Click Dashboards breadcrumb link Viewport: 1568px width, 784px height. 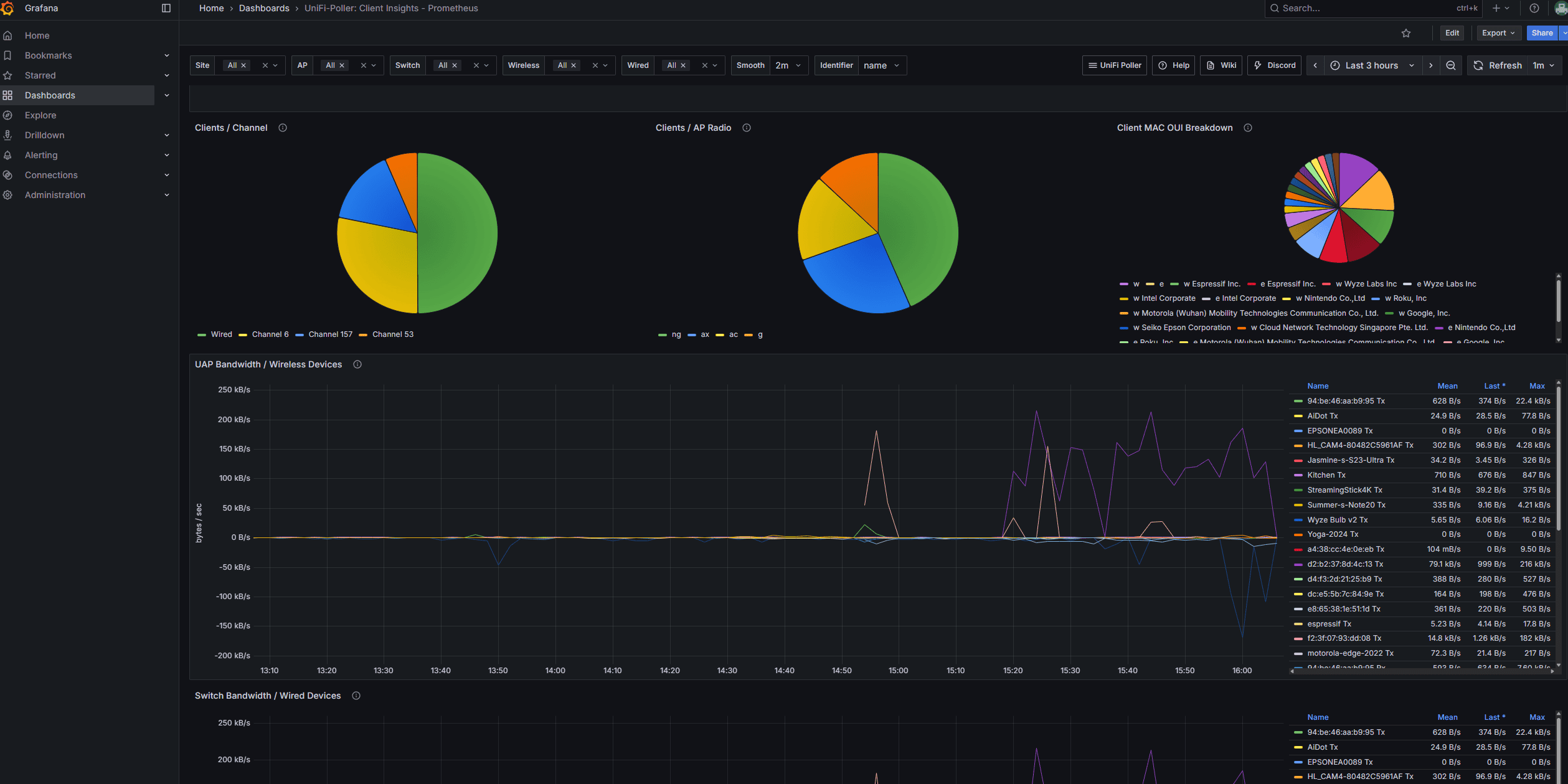point(264,8)
